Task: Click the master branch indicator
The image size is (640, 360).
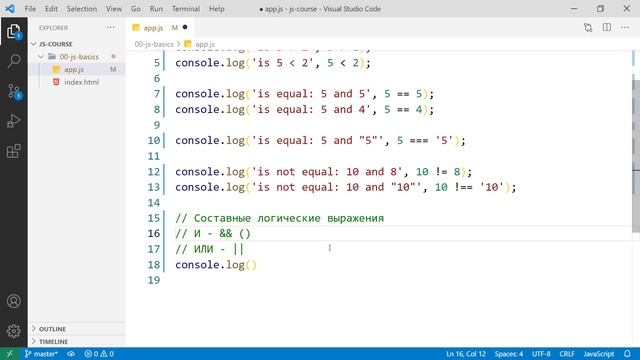Action: (41, 354)
